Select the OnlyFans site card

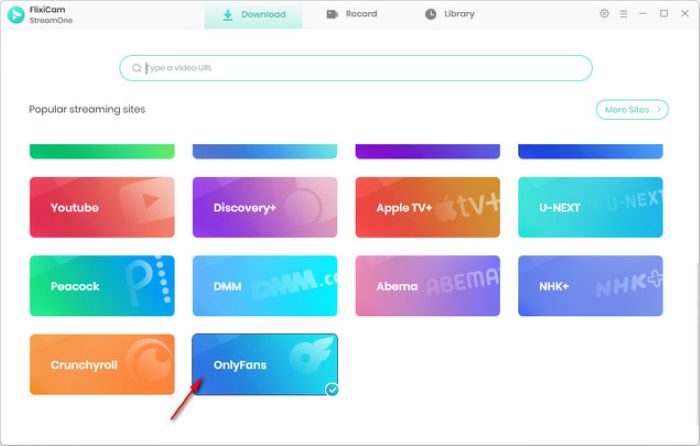pyautogui.click(x=265, y=364)
